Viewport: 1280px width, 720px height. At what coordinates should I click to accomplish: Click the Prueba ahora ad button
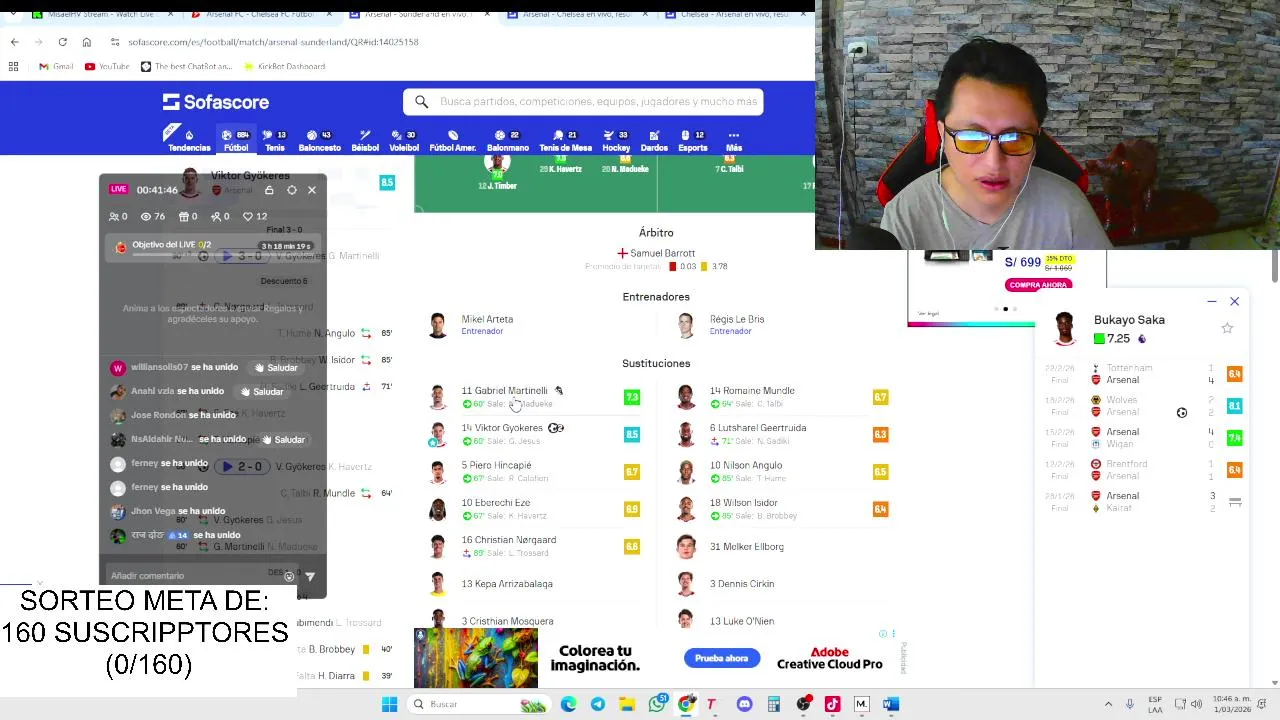pyautogui.click(x=721, y=658)
